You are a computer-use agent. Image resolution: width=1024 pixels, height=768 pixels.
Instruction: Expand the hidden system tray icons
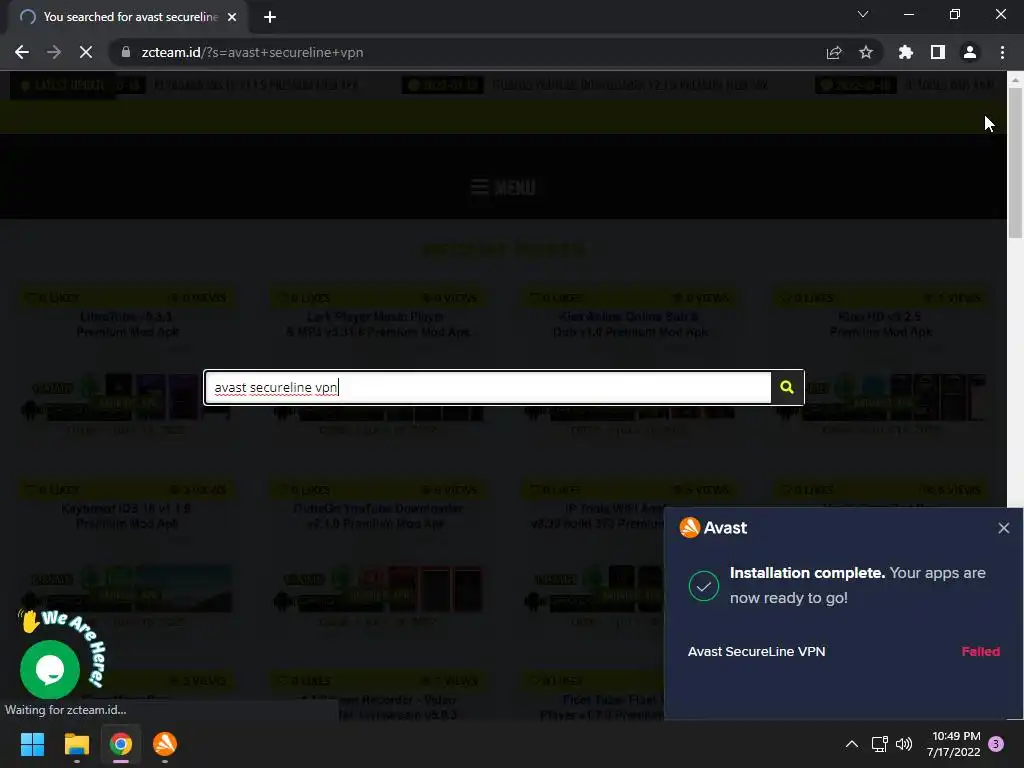point(852,744)
